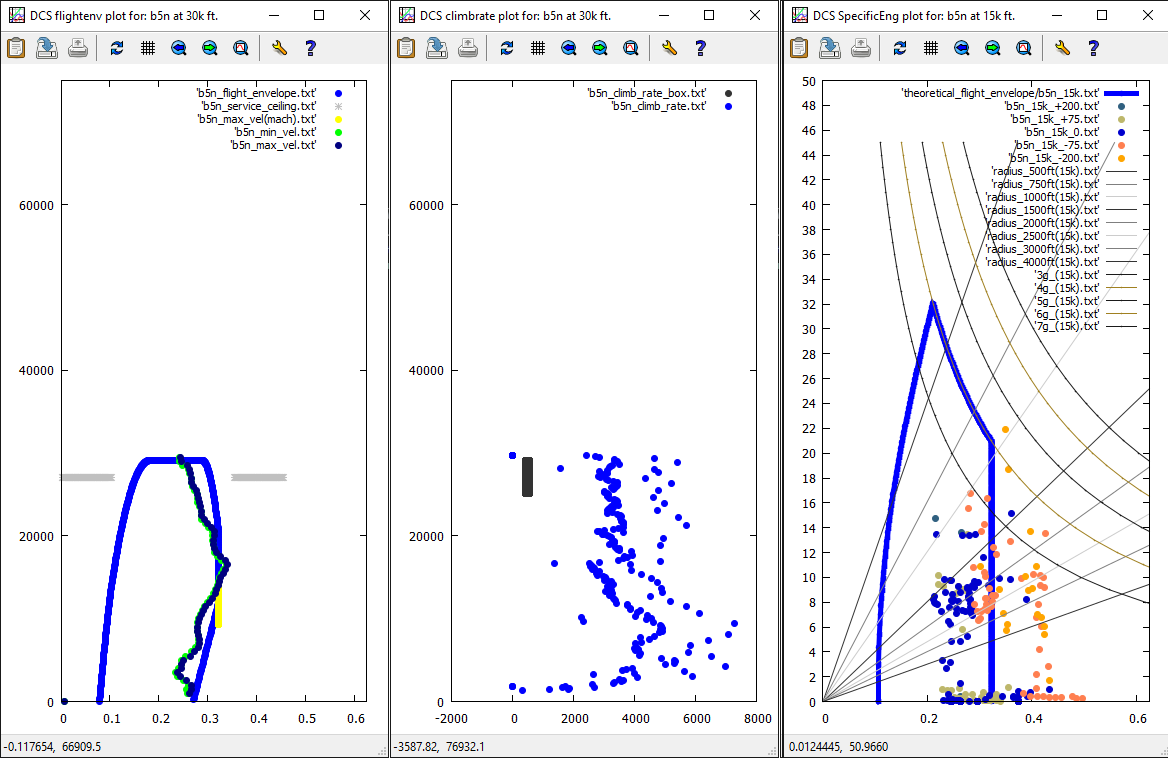Open help in the flightenv window

click(310, 47)
